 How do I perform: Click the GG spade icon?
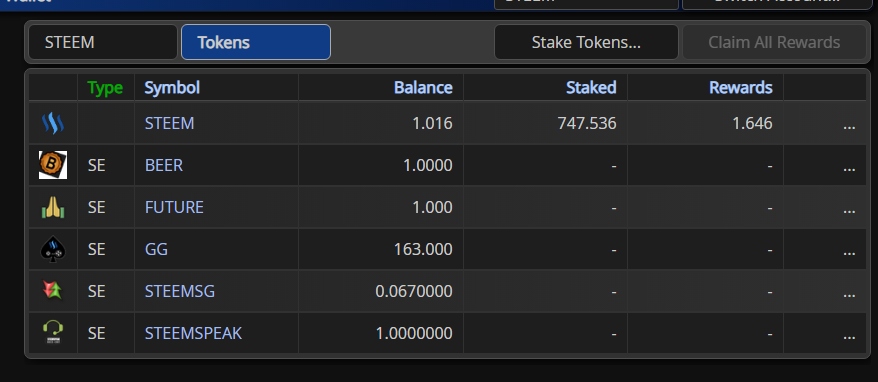(53, 249)
